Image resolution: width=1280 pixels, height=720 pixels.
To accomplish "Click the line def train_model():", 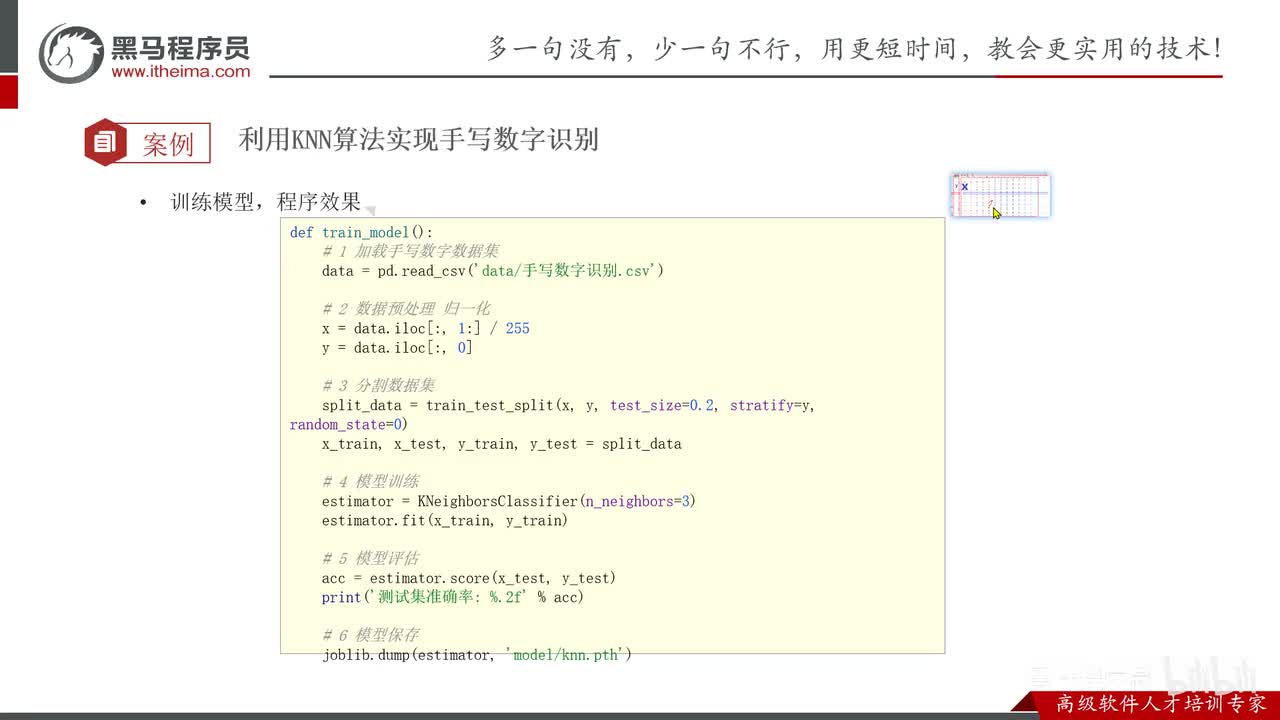I will point(362,232).
